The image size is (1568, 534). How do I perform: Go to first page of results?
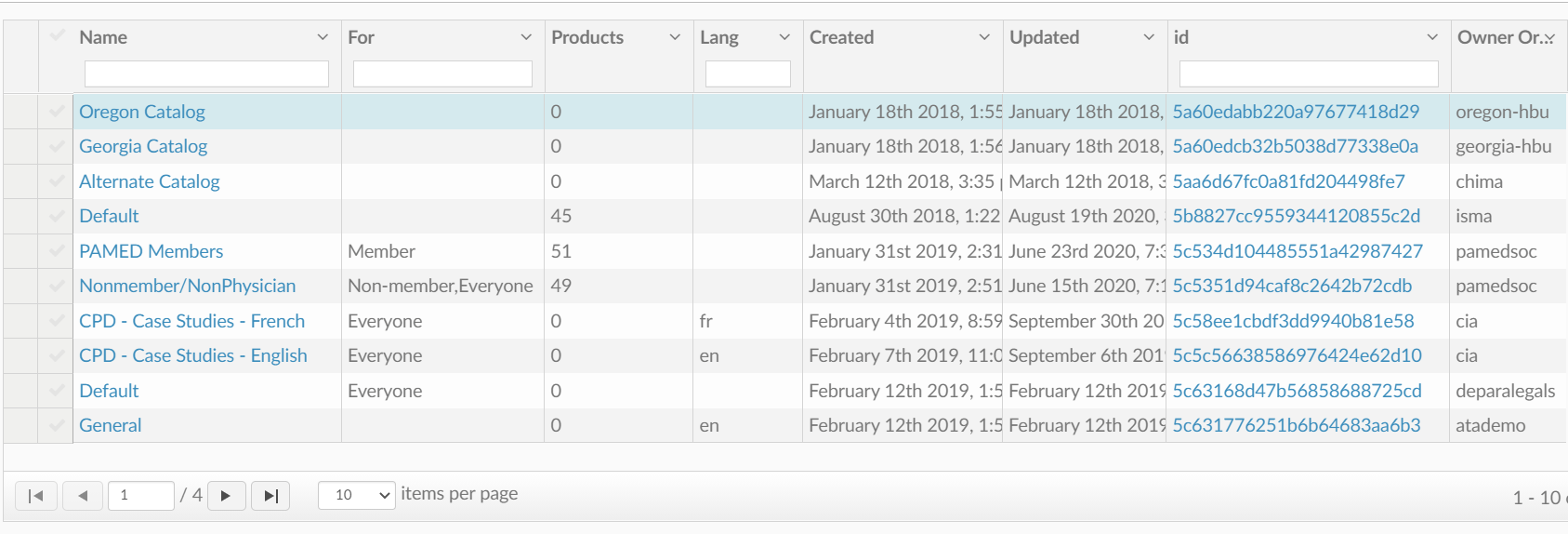(x=36, y=496)
